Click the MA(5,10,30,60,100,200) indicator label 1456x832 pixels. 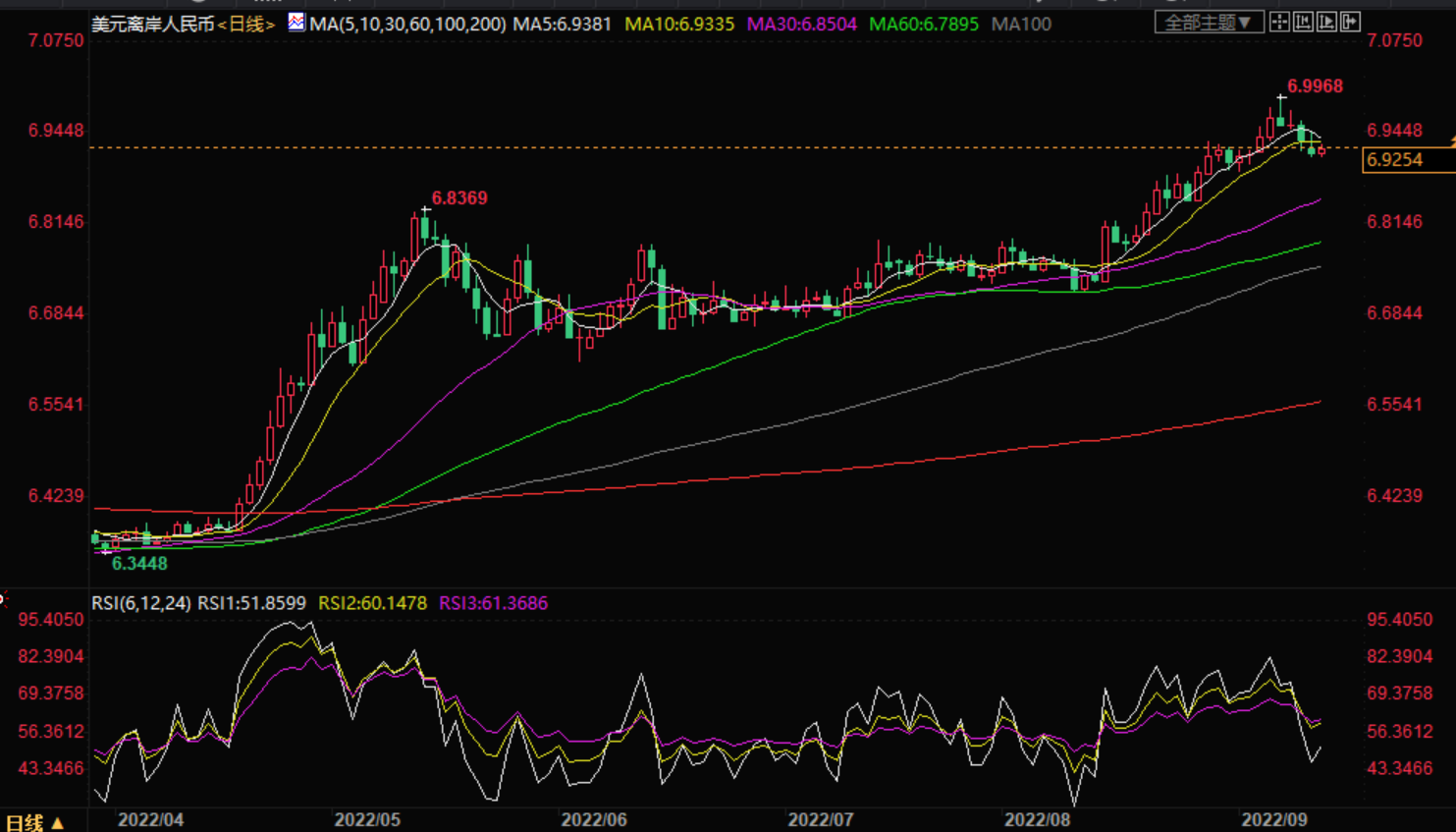click(x=407, y=24)
